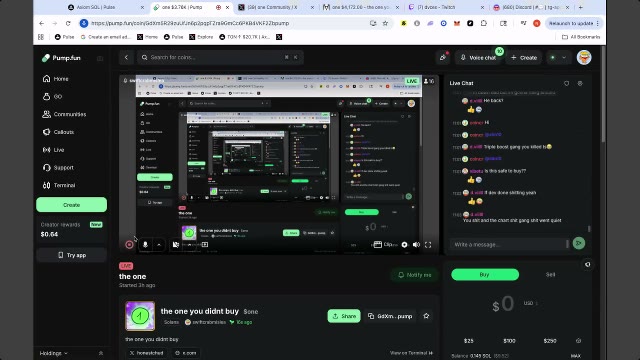Viewport: 640px width, 360px height.
Task: Select the Sell tab
Action: click(550, 275)
